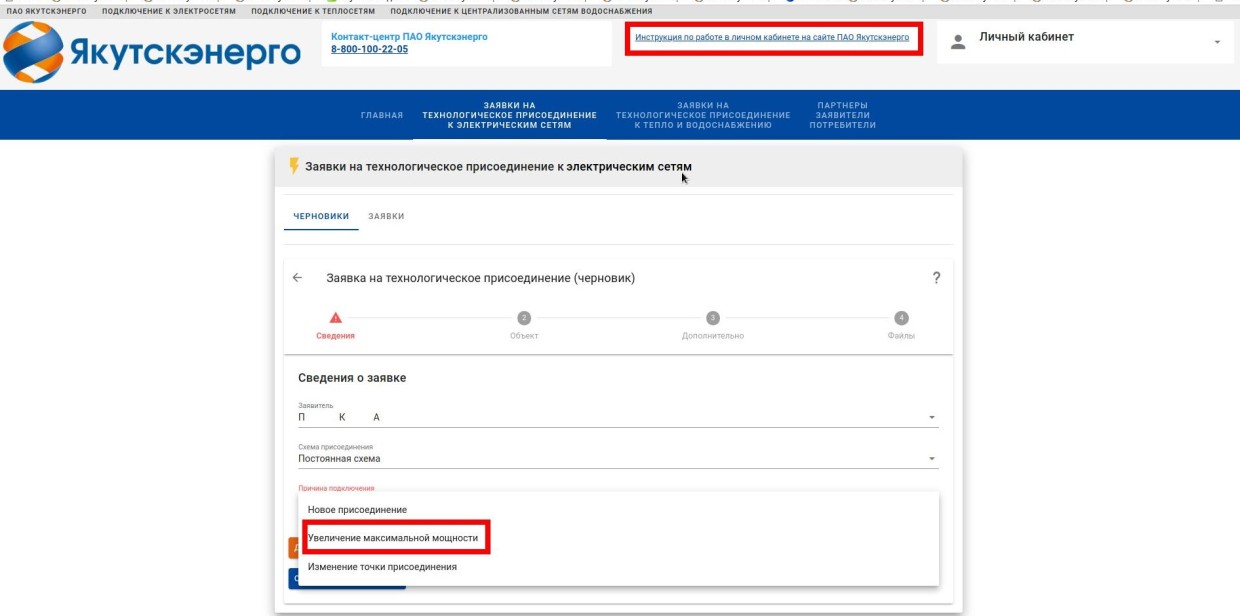Click the user profile avatar icon
Viewport: 1240px width, 616px height.
958,42
